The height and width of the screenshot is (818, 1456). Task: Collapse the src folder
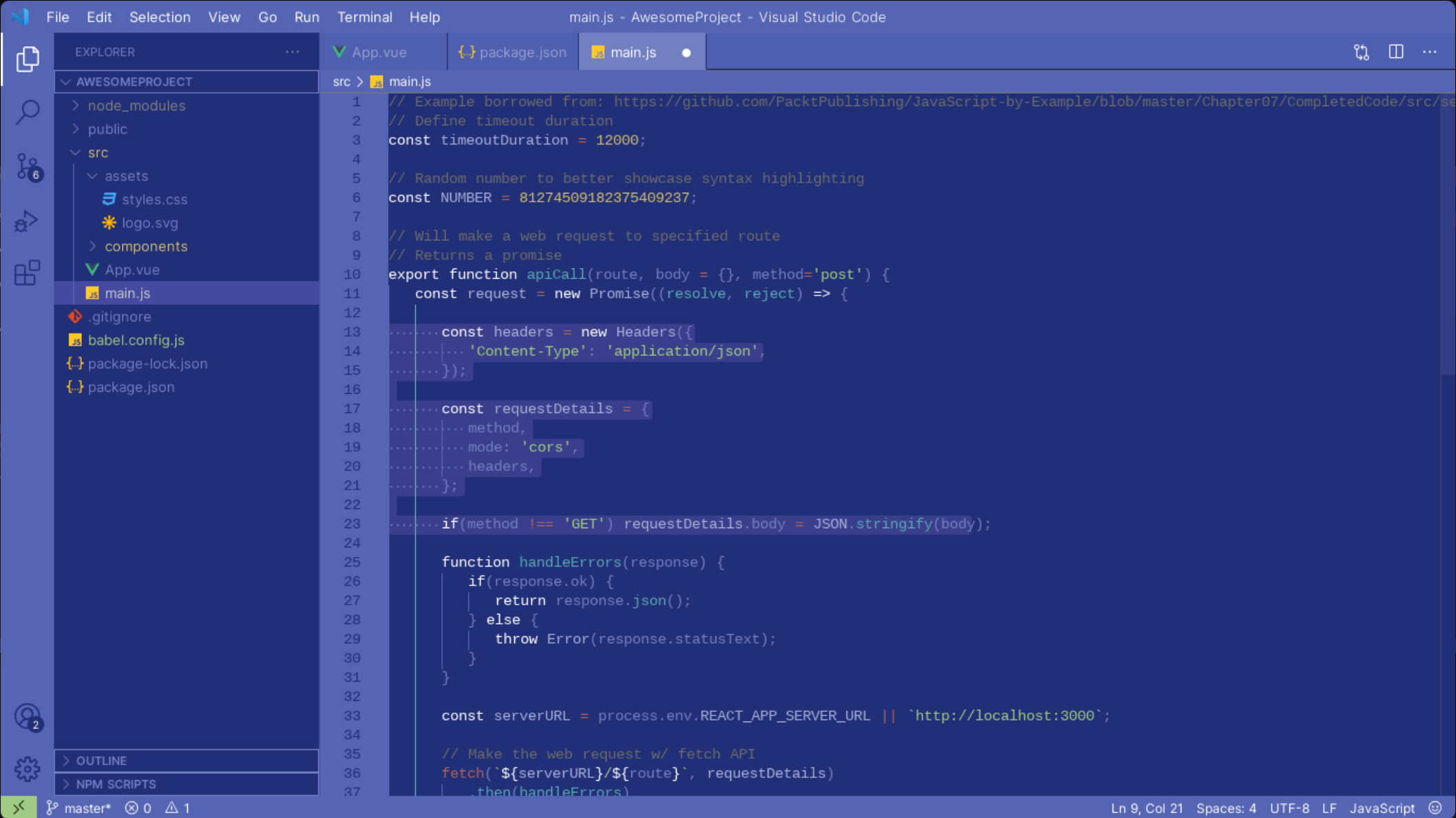point(98,152)
